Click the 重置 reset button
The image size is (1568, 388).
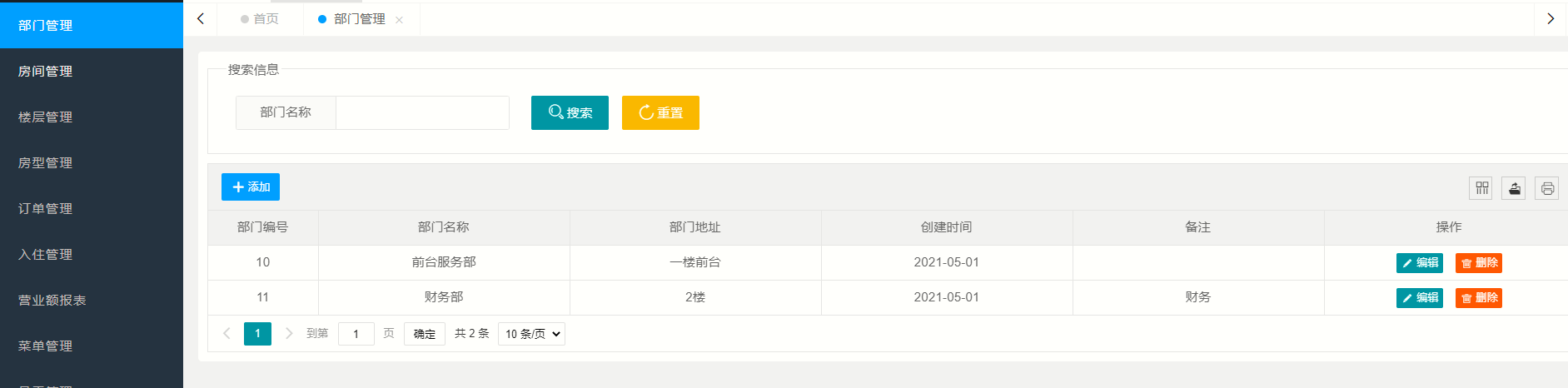[x=660, y=112]
